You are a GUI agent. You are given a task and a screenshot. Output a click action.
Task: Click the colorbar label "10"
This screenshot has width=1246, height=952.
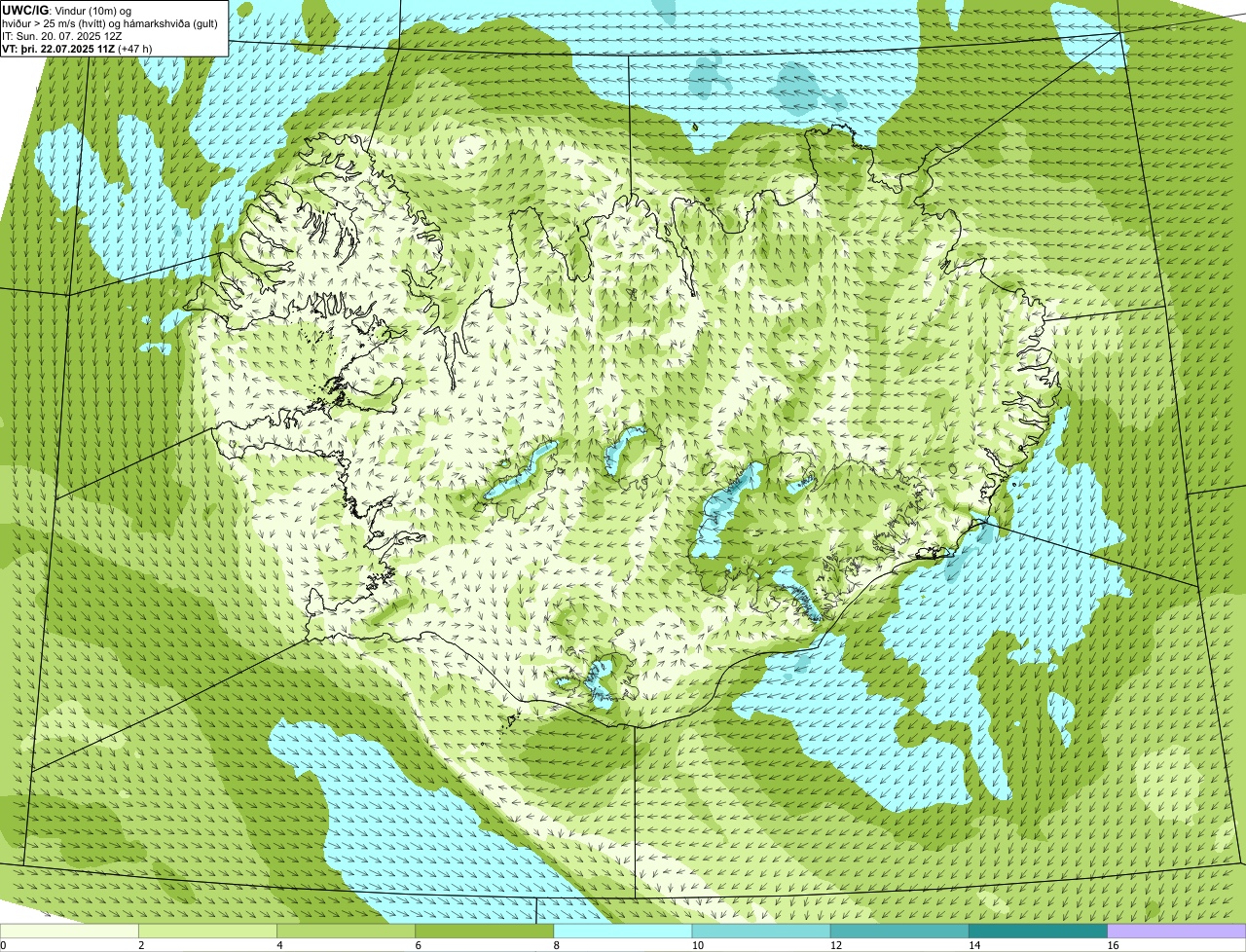click(x=697, y=945)
